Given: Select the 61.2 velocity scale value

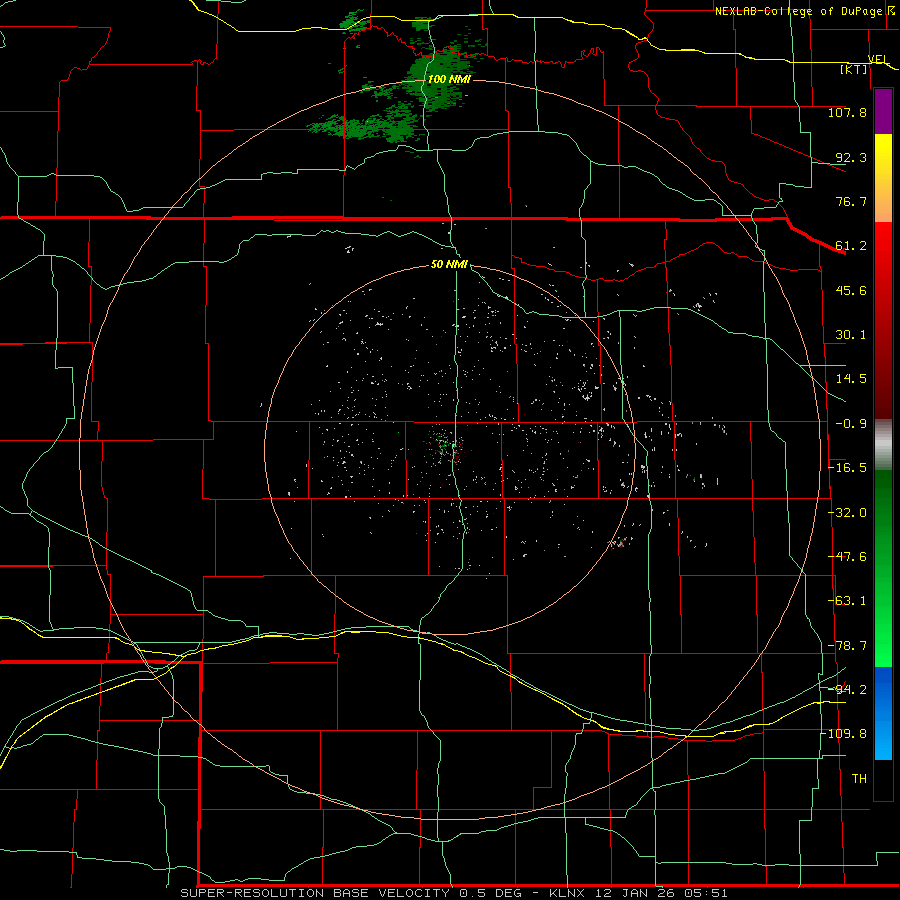Looking at the screenshot, I should (851, 246).
